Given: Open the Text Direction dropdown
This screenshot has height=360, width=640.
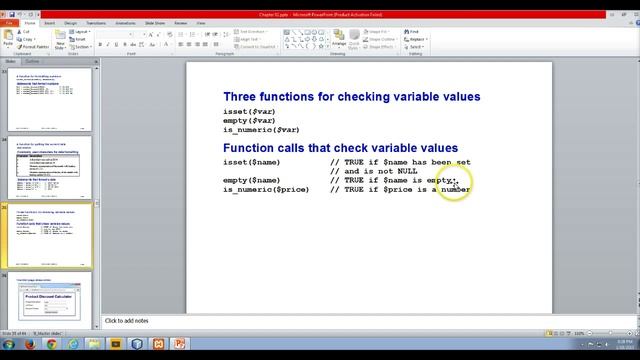Looking at the screenshot, I should tap(251, 31).
